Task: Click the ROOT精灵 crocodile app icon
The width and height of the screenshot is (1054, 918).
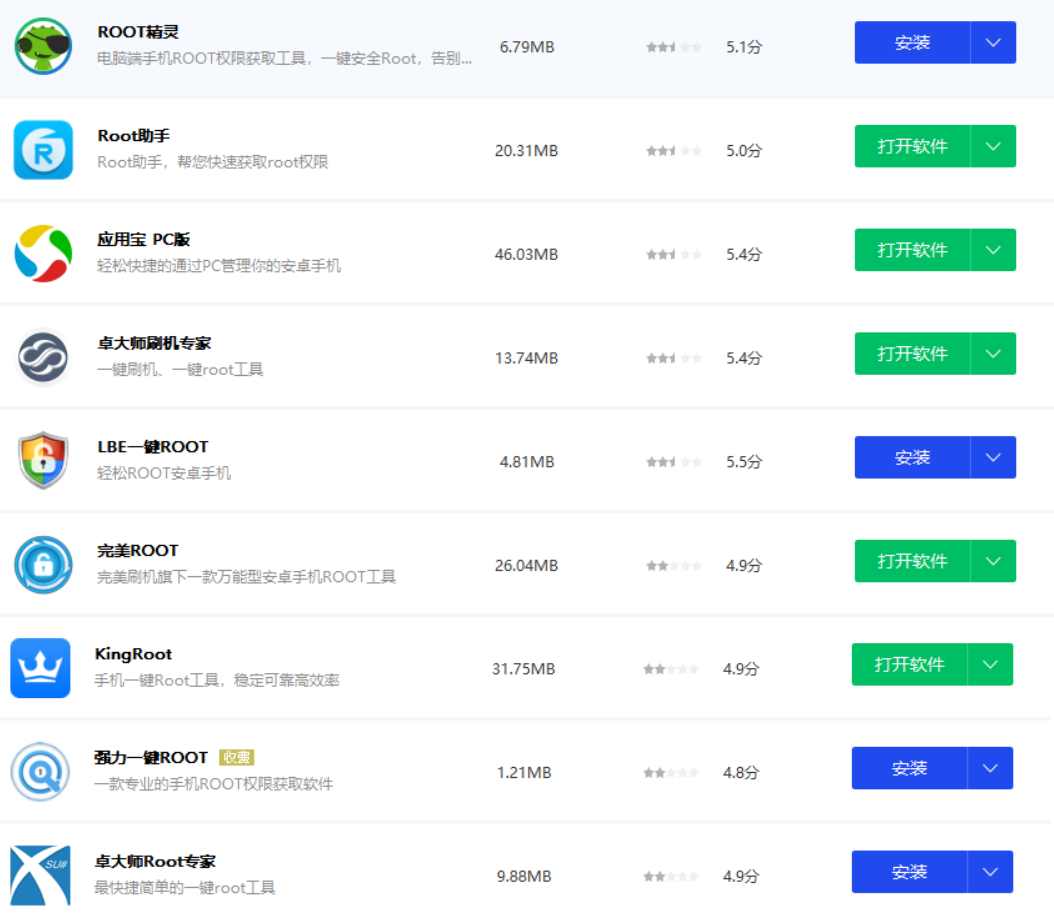Action: [x=43, y=46]
